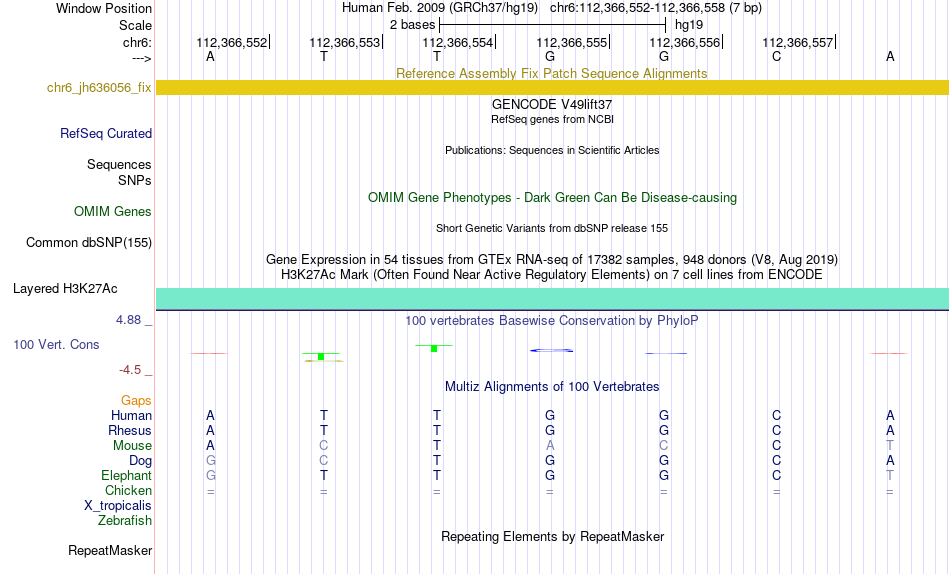Viewport: 950px width, 574px height.
Task: Click the Sequences track label
Action: tap(119, 164)
